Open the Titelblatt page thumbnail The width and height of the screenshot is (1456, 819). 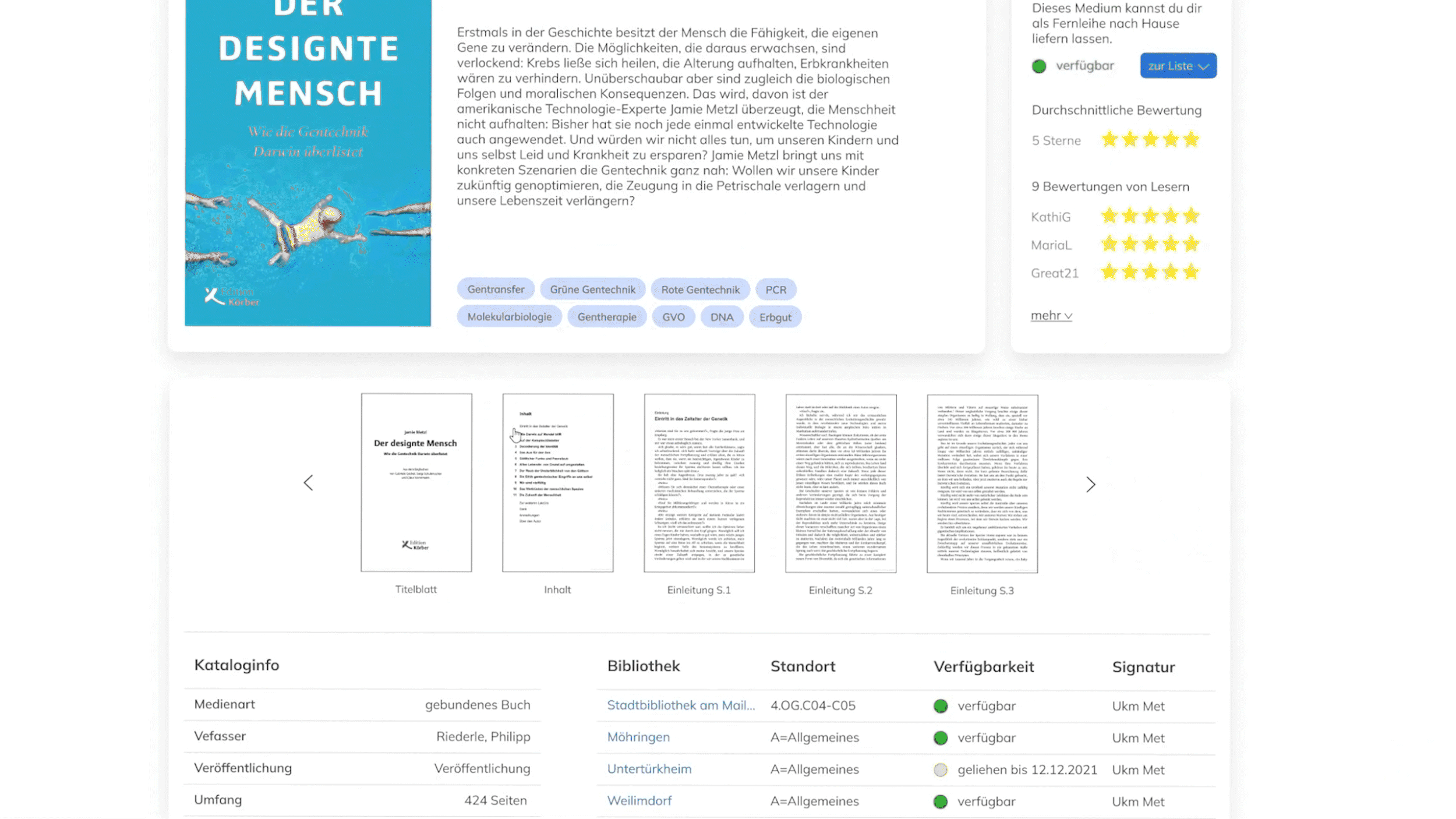point(416,482)
